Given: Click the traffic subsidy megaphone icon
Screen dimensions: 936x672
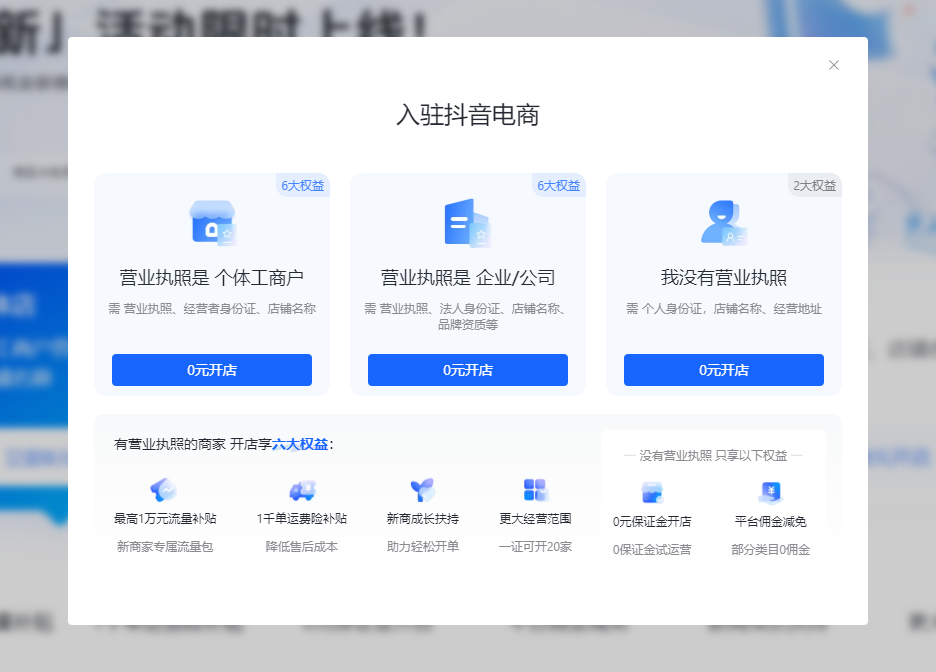Looking at the screenshot, I should 164,490.
